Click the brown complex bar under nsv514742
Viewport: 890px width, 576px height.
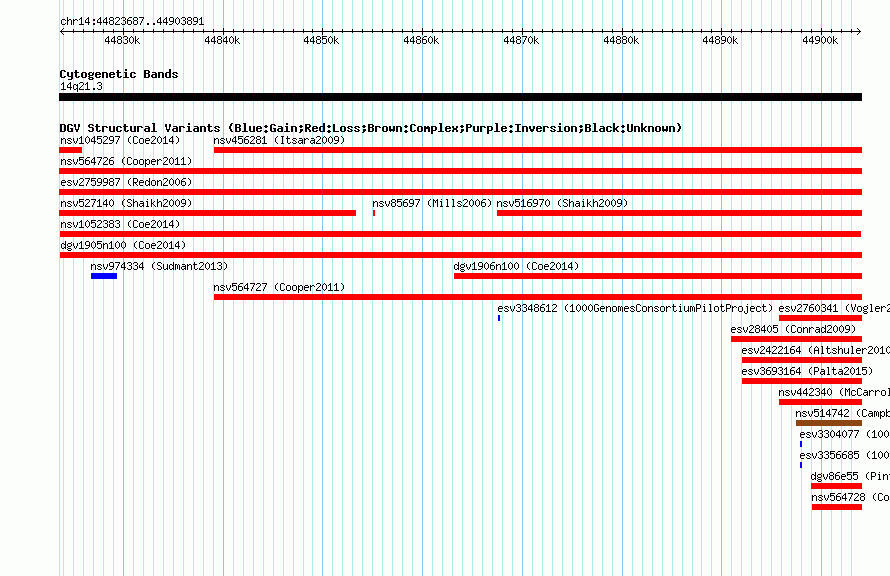(829, 423)
